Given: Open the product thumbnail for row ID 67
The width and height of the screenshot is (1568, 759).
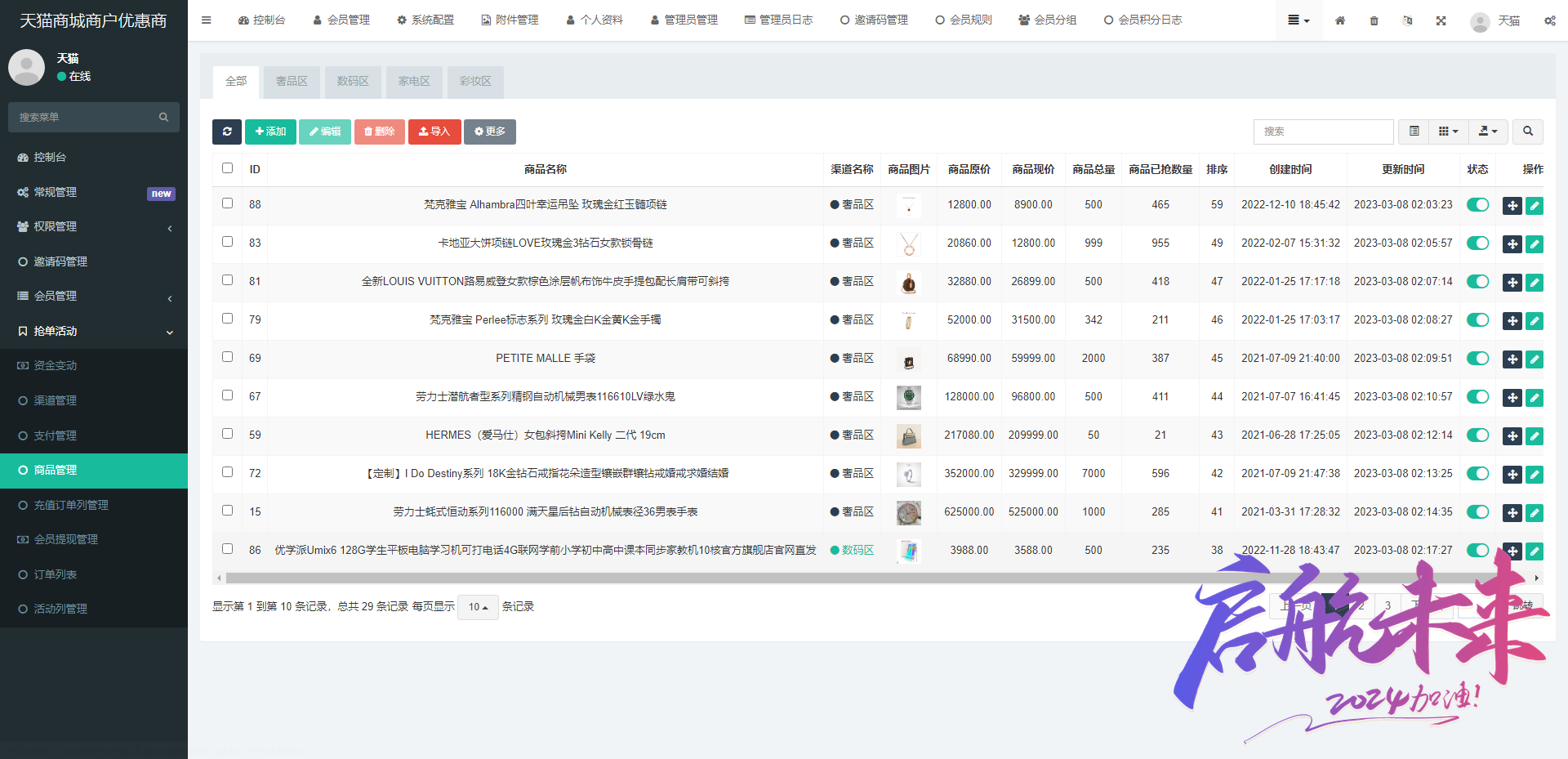Looking at the screenshot, I should point(908,397).
